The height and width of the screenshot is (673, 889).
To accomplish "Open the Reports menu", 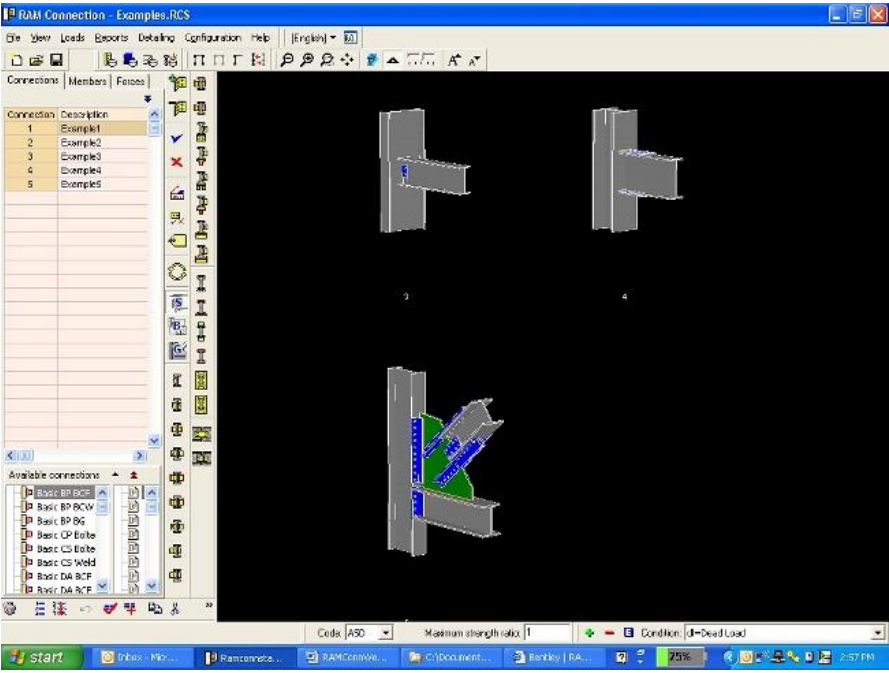I will pos(111,38).
